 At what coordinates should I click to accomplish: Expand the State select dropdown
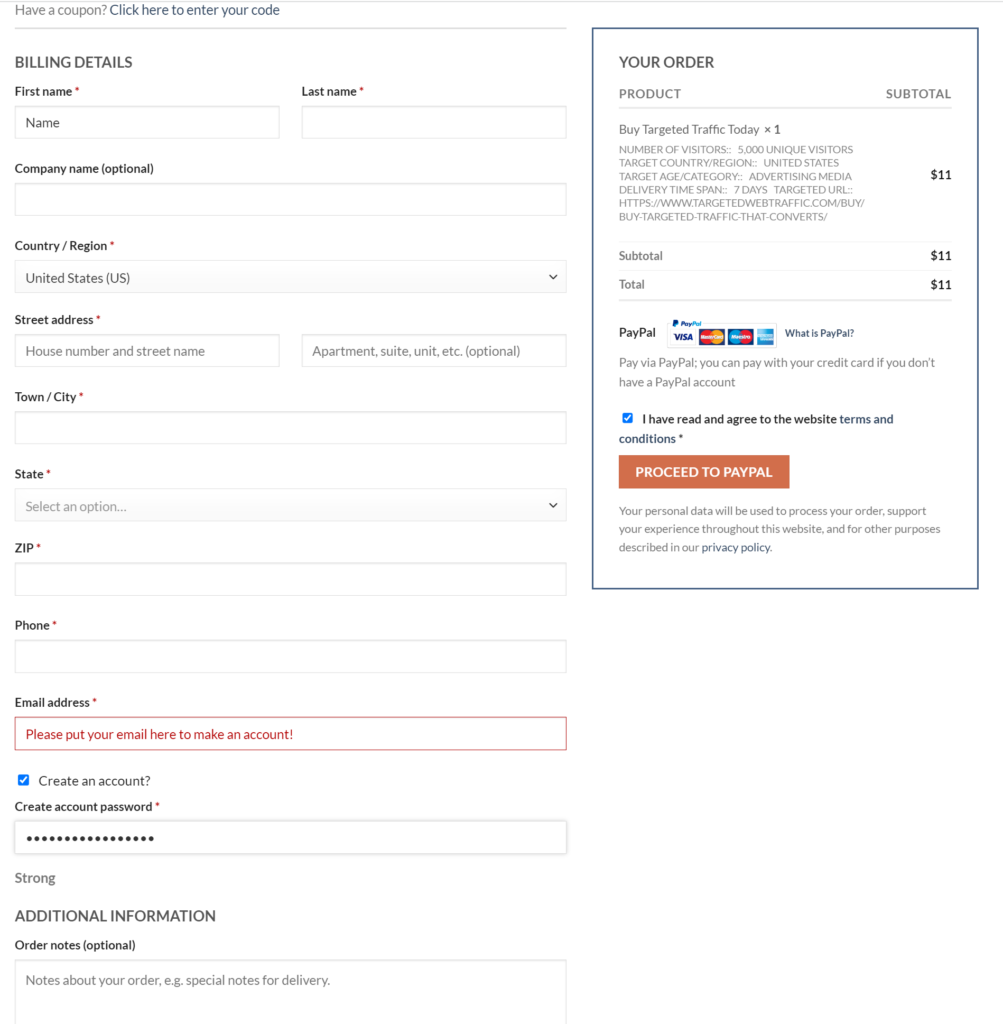[291, 505]
